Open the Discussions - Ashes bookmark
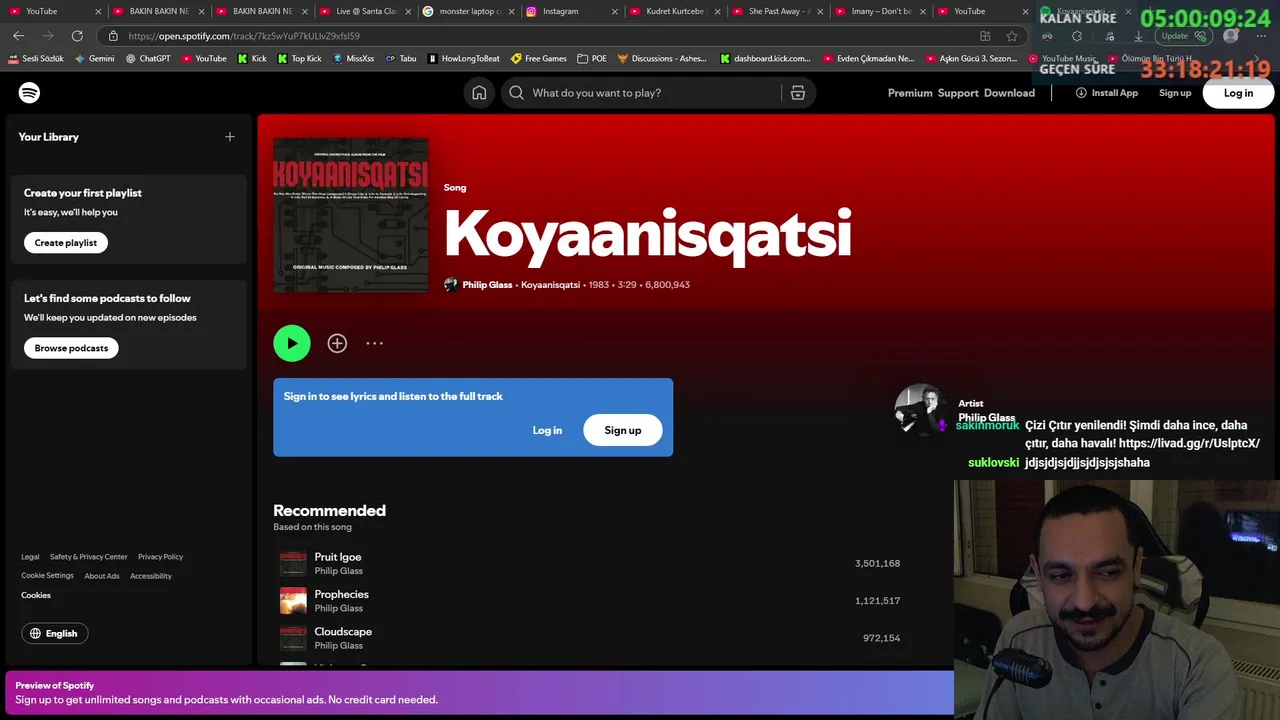1280x720 pixels. tap(662, 59)
